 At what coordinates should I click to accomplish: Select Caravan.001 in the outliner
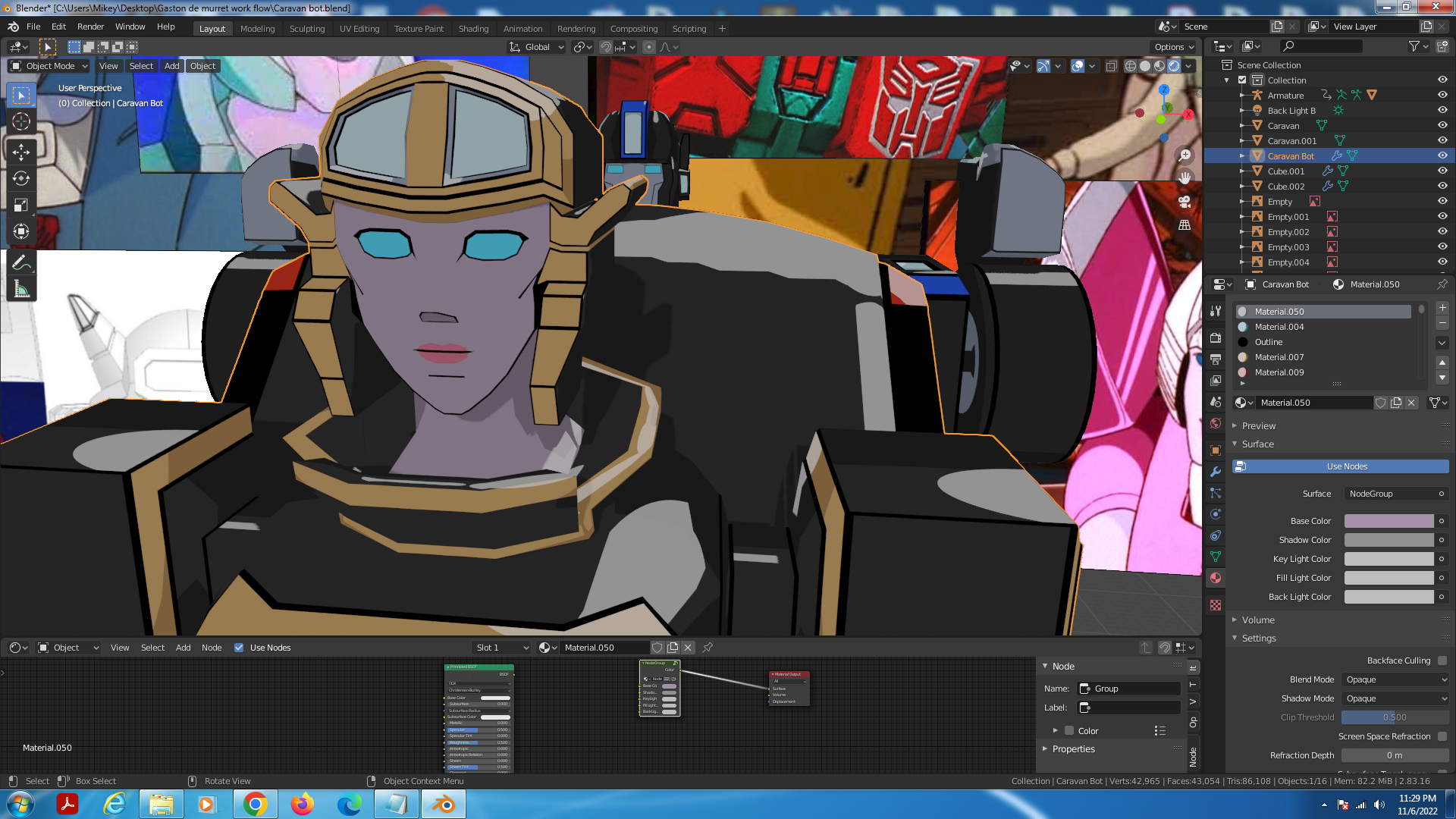(x=1292, y=141)
